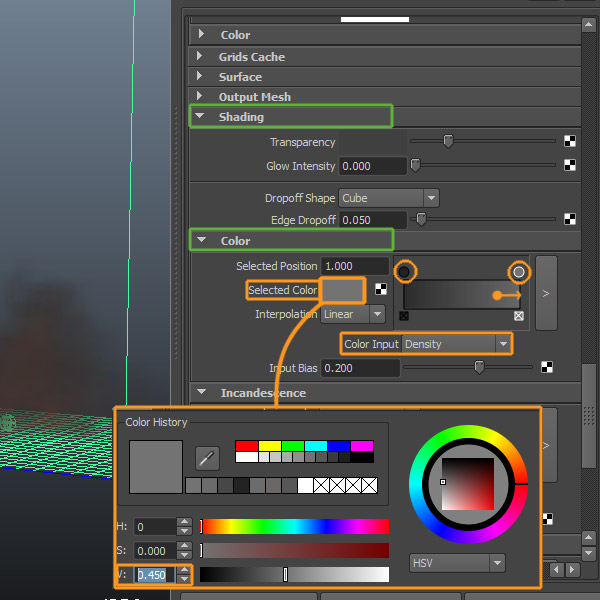Click the hue gradient slider bar
Screen dimensions: 600x600
coord(294,527)
